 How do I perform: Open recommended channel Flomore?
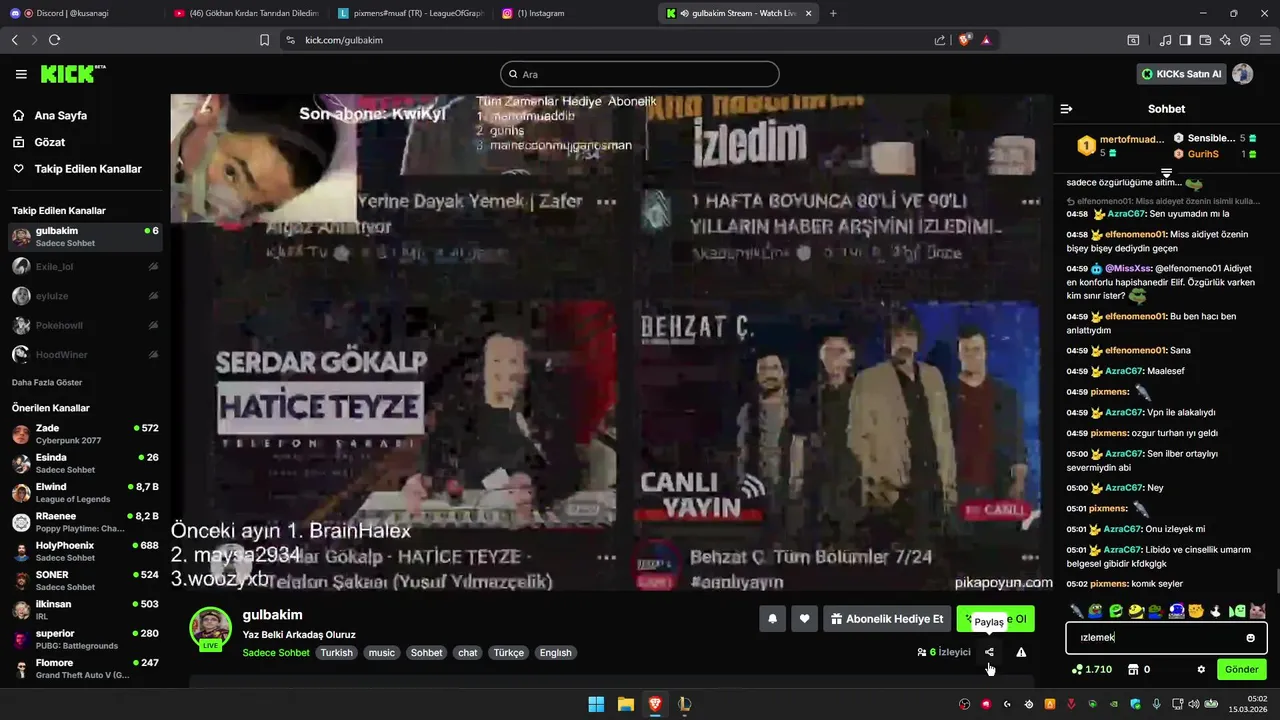[x=85, y=669]
